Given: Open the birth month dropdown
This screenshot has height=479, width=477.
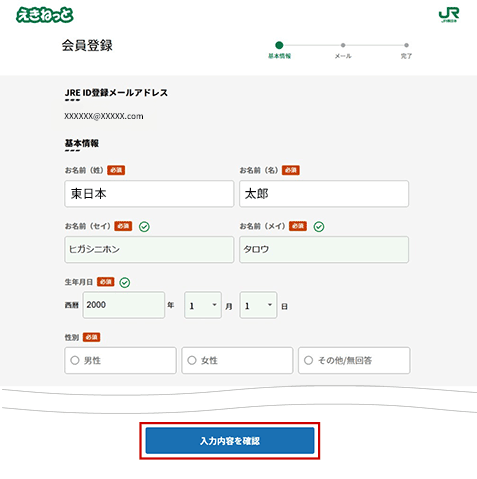Looking at the screenshot, I should (x=203, y=305).
